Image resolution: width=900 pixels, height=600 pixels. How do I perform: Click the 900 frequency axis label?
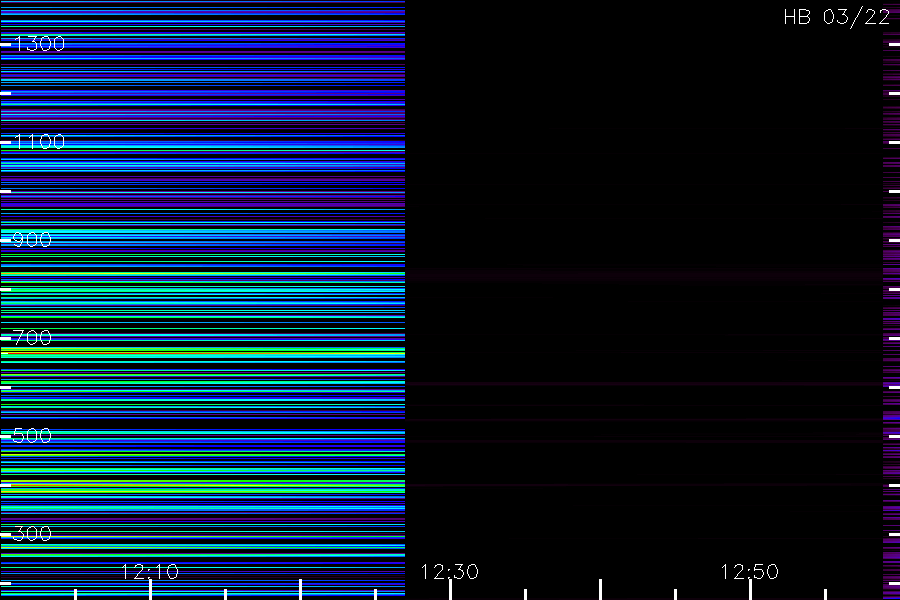(32, 240)
